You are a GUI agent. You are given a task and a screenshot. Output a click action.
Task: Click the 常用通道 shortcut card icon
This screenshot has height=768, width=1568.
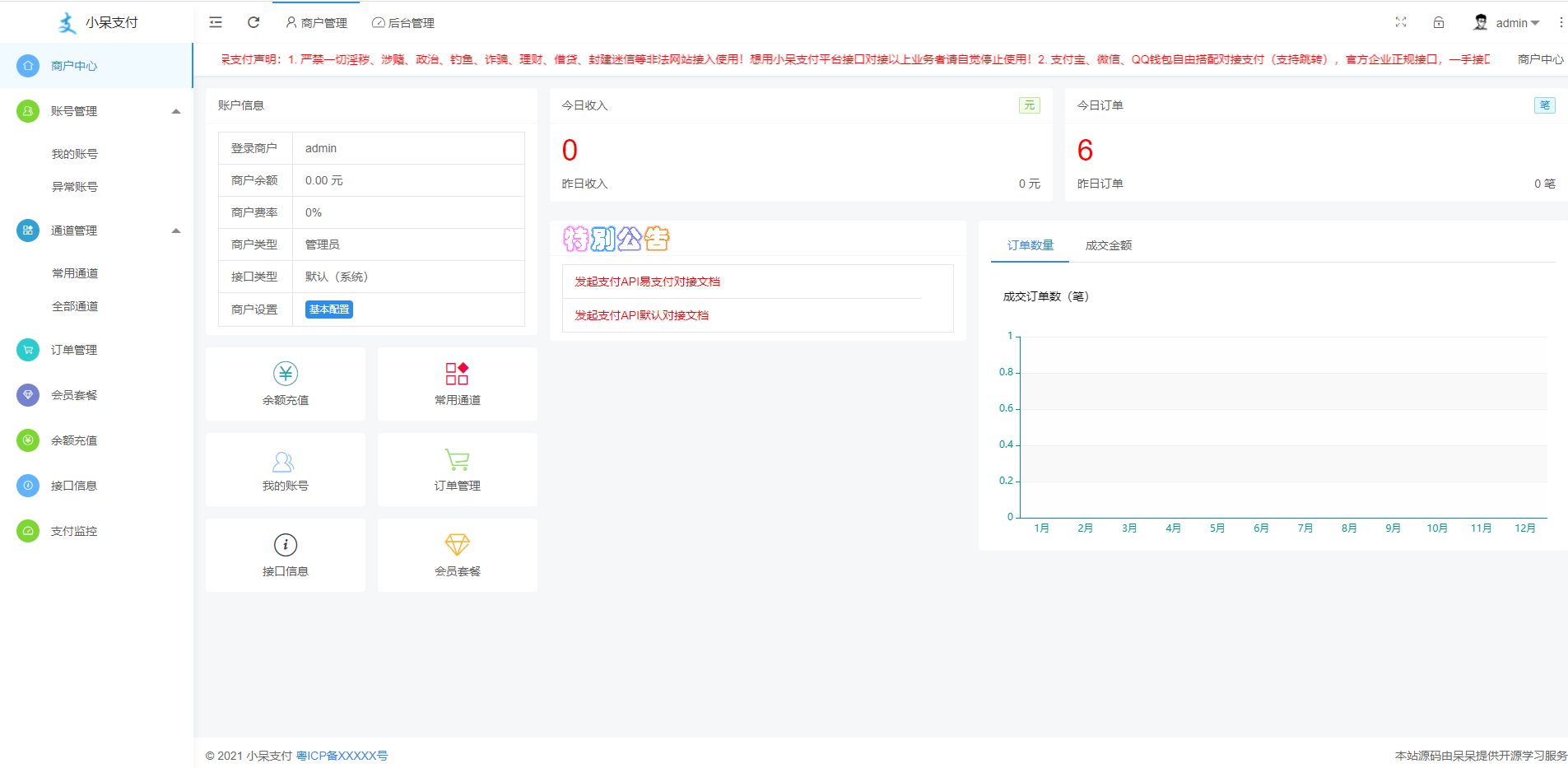[x=457, y=373]
